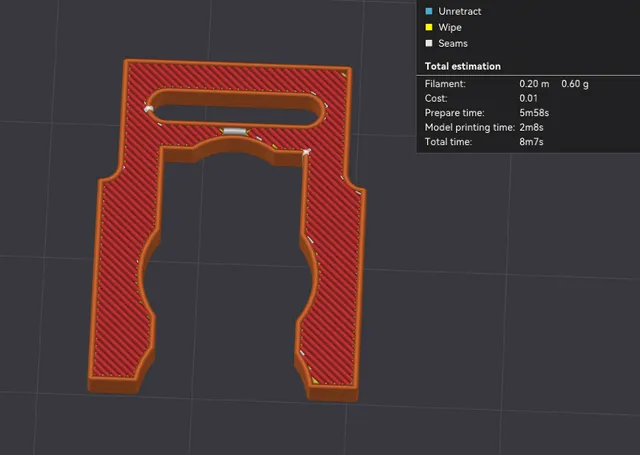This screenshot has width=640, height=455.
Task: Click the Cost: label
Action: pyautogui.click(x=436, y=98)
